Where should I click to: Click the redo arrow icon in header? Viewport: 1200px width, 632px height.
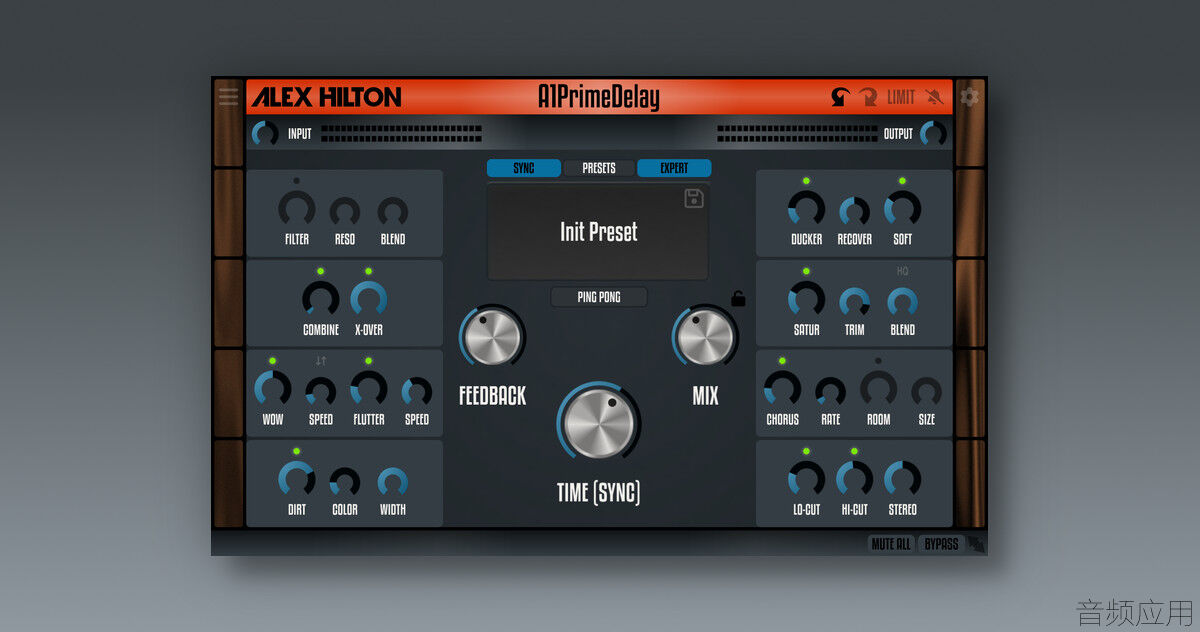tap(869, 97)
